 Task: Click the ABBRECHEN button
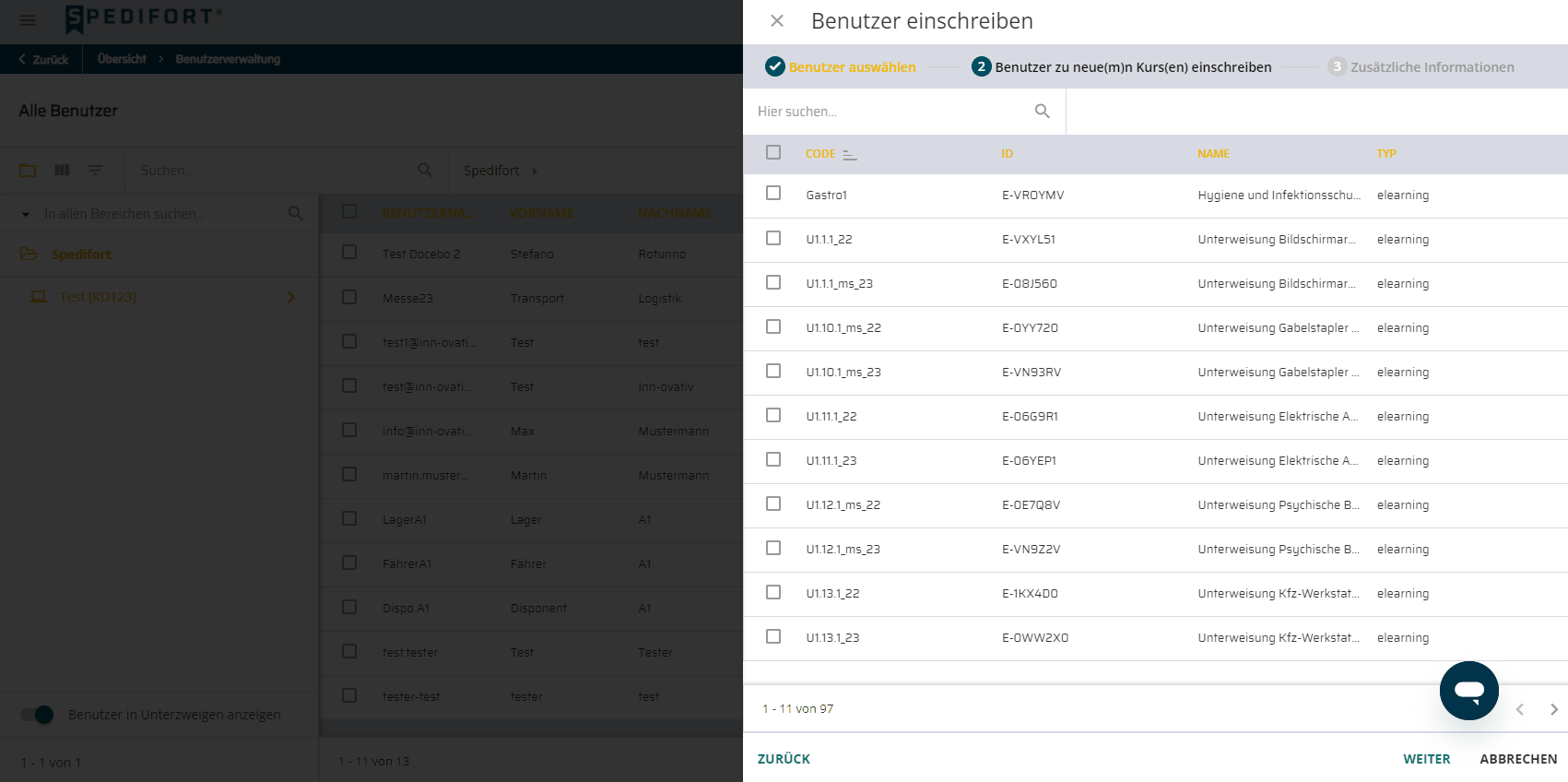point(1518,759)
